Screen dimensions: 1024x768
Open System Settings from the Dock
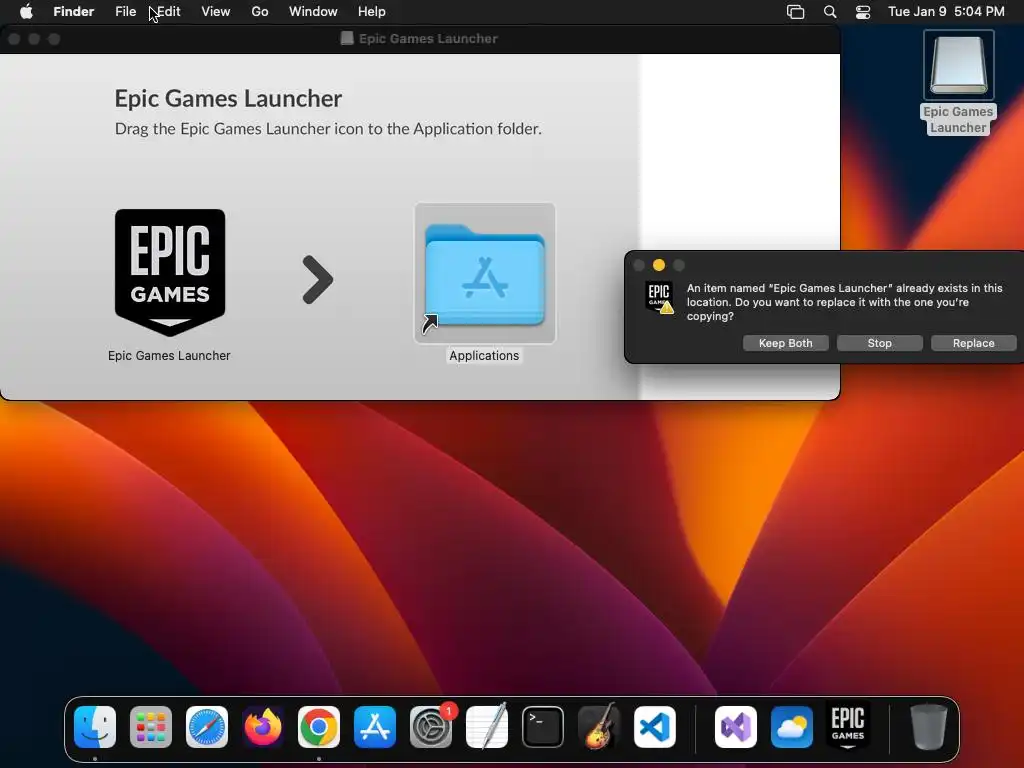pos(431,727)
